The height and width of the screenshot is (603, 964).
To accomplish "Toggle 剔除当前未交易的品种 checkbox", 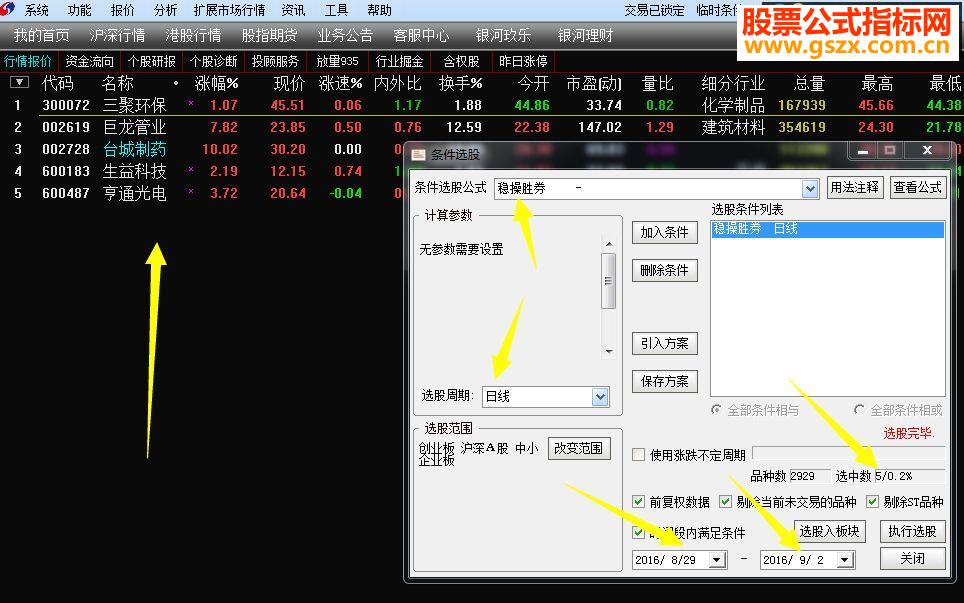I will (725, 502).
